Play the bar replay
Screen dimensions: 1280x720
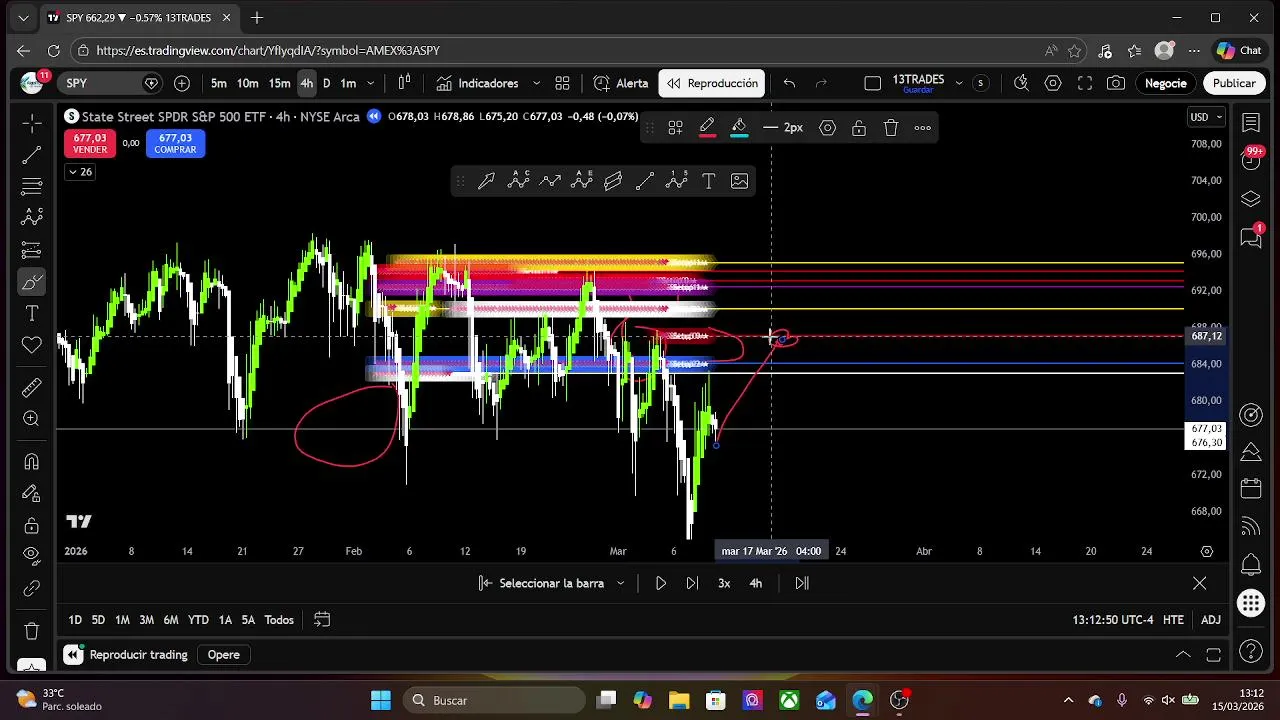(660, 583)
